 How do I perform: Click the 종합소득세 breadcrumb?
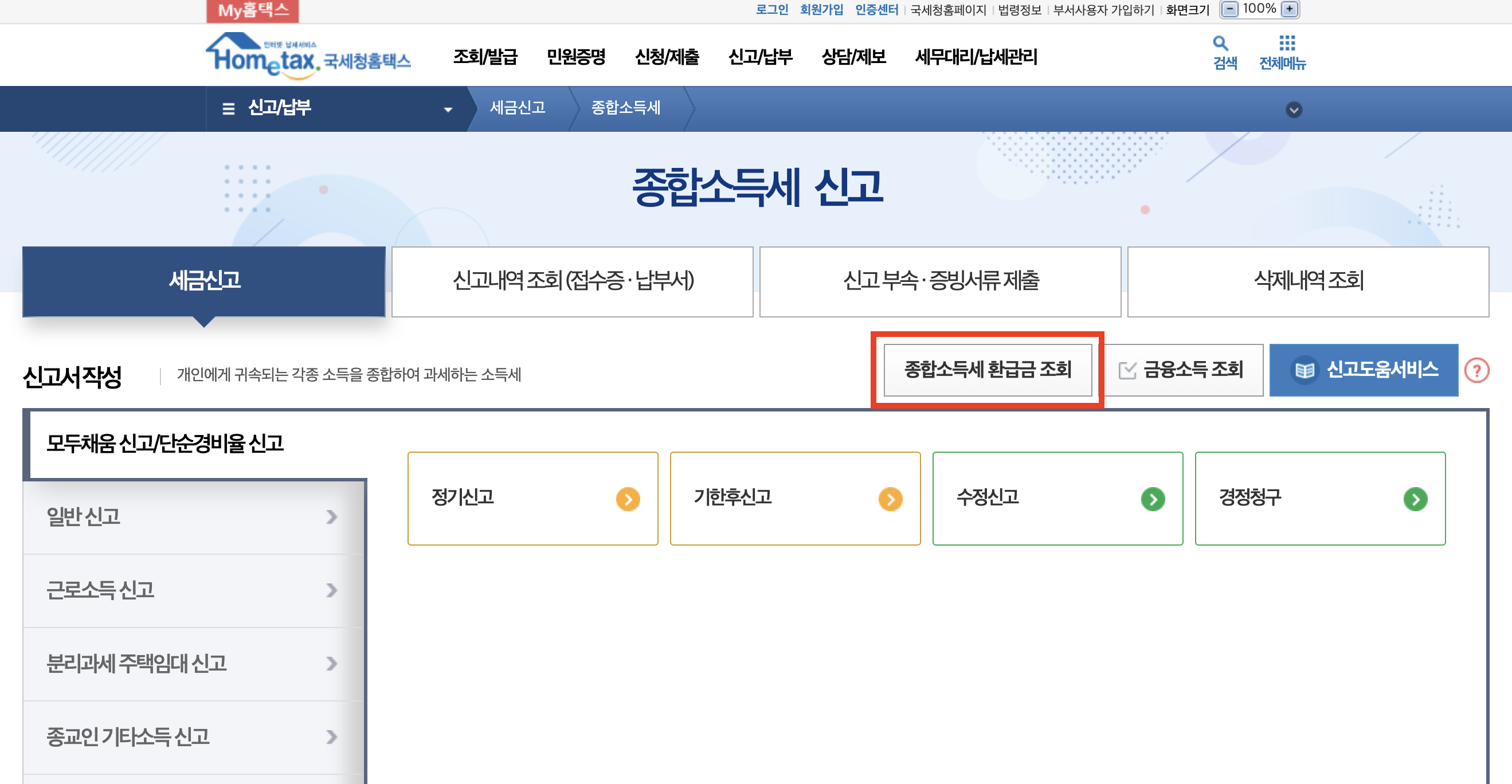tap(626, 108)
